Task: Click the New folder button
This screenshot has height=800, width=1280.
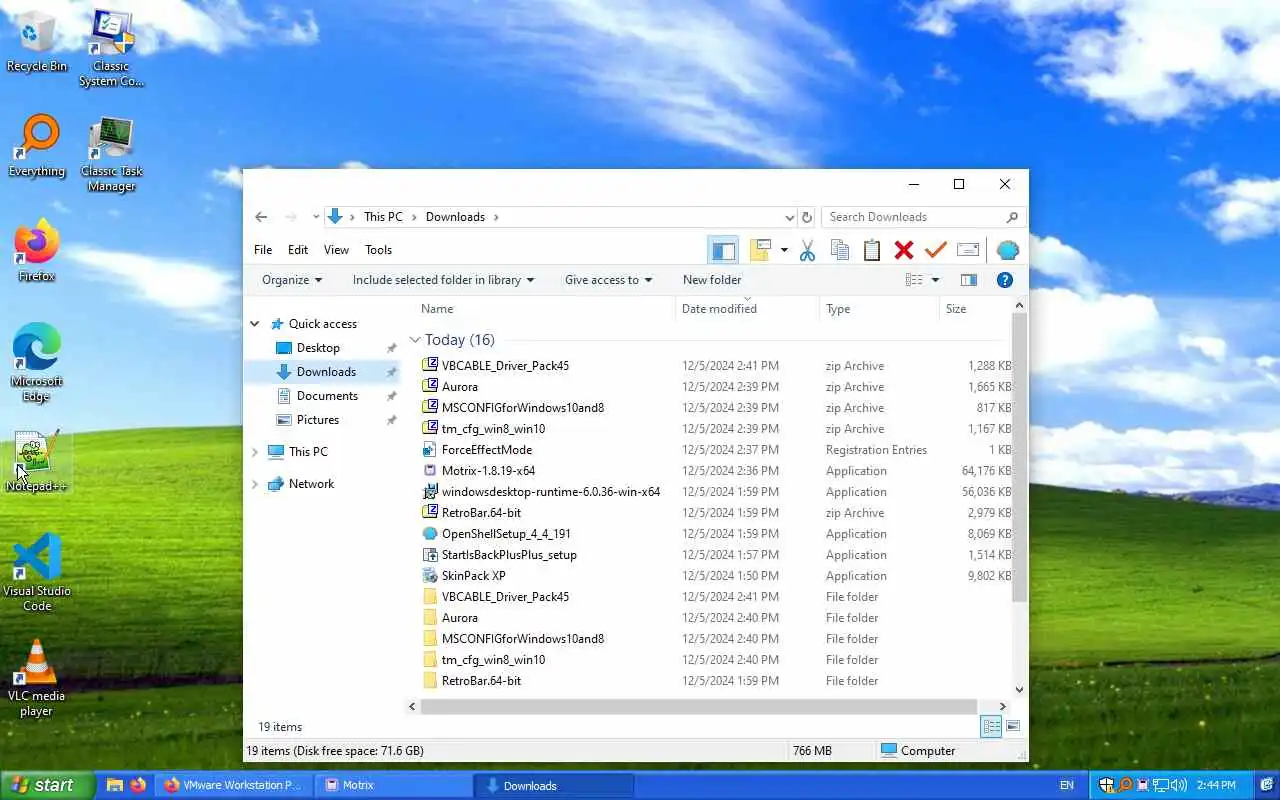Action: [712, 280]
